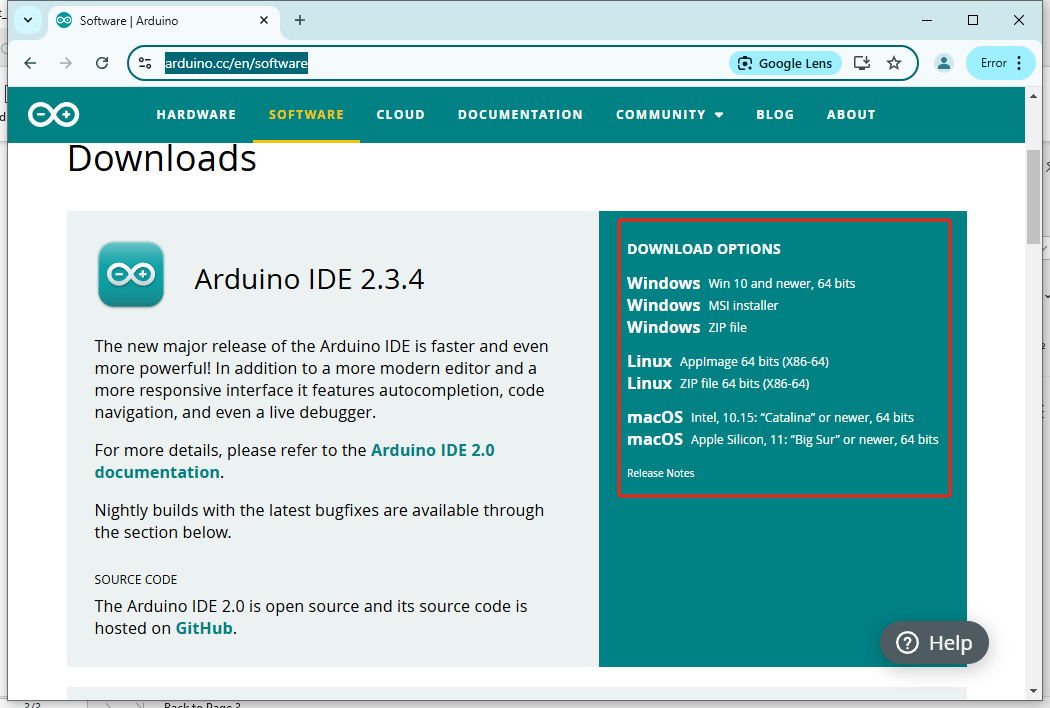This screenshot has height=708, width=1050.
Task: Go forward in browser history
Action: pos(66,63)
